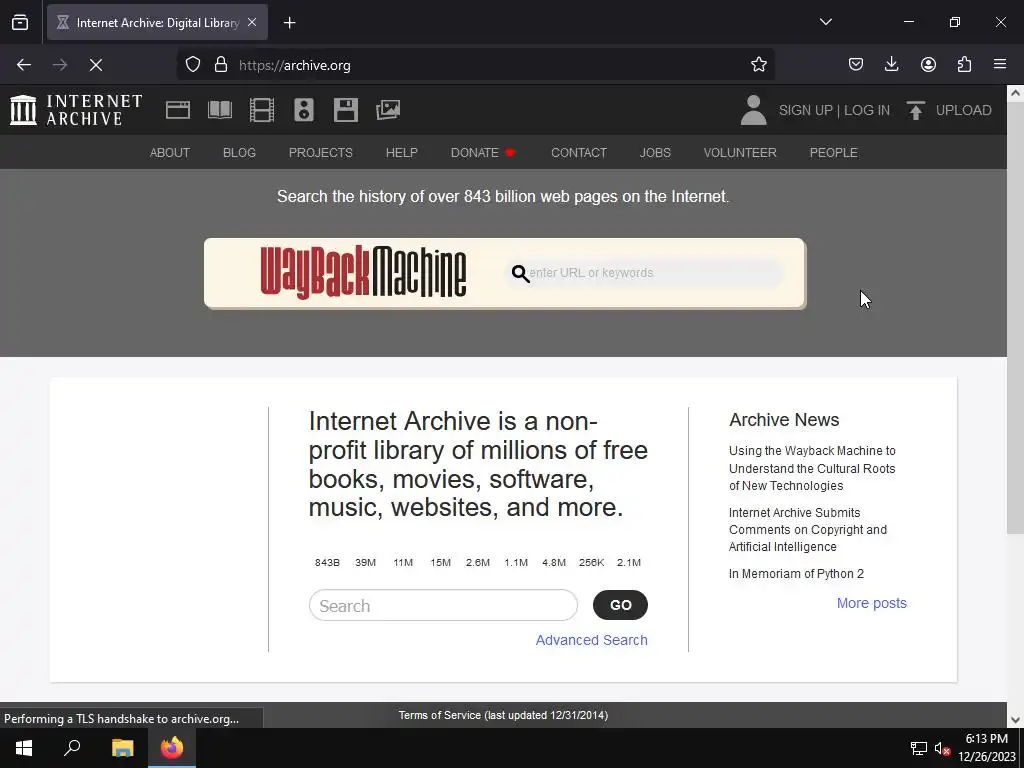Open the Texts book icon
1024x768 pixels.
(x=220, y=110)
